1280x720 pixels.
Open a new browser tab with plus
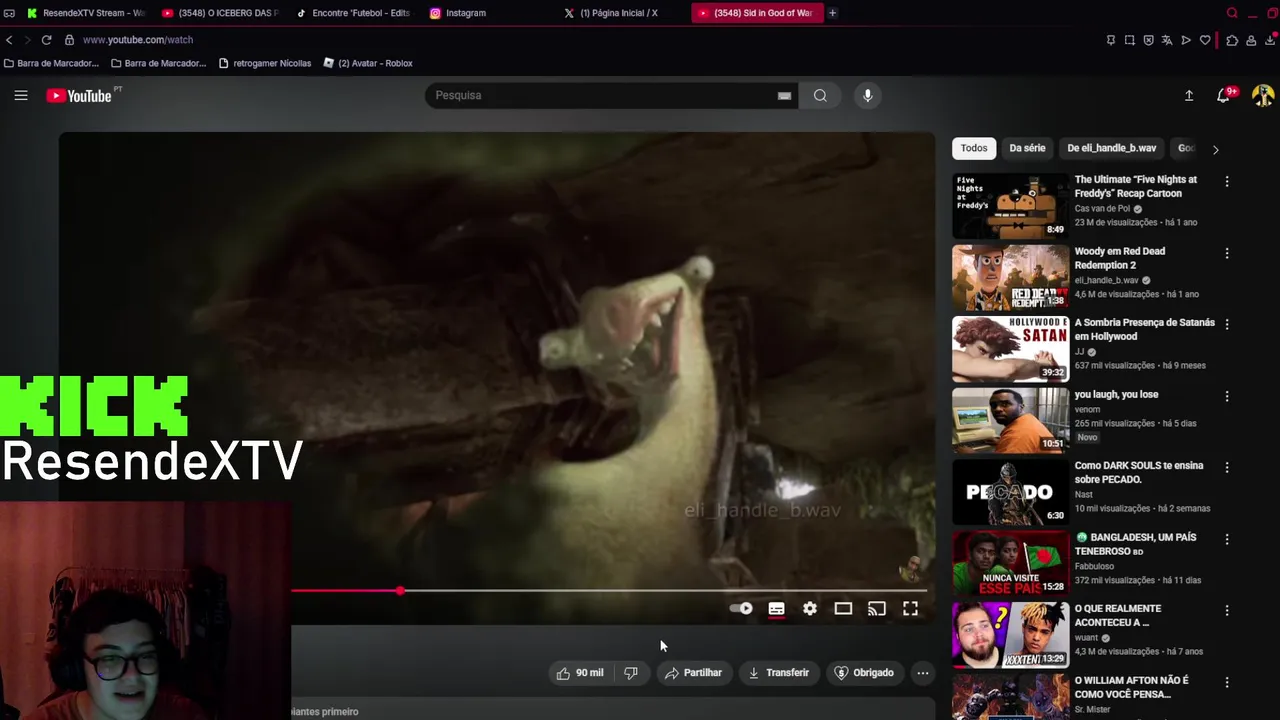click(x=832, y=13)
